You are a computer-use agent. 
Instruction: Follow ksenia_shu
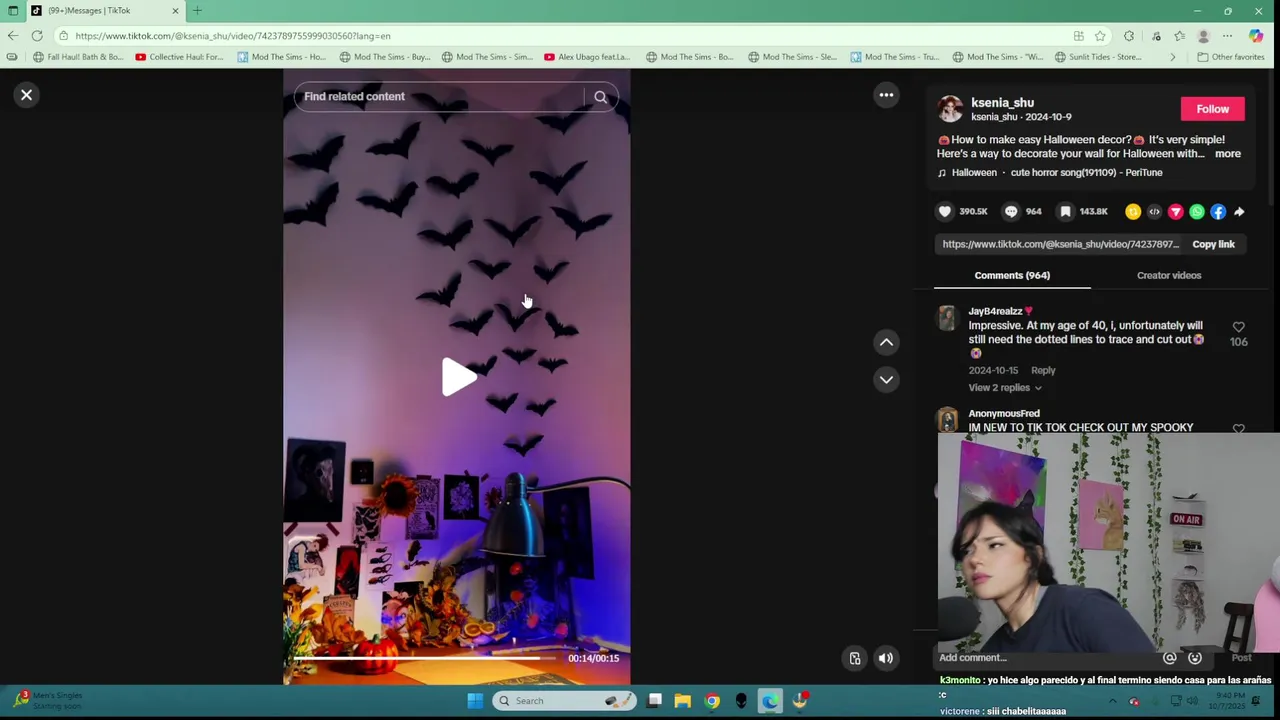[x=1212, y=109]
